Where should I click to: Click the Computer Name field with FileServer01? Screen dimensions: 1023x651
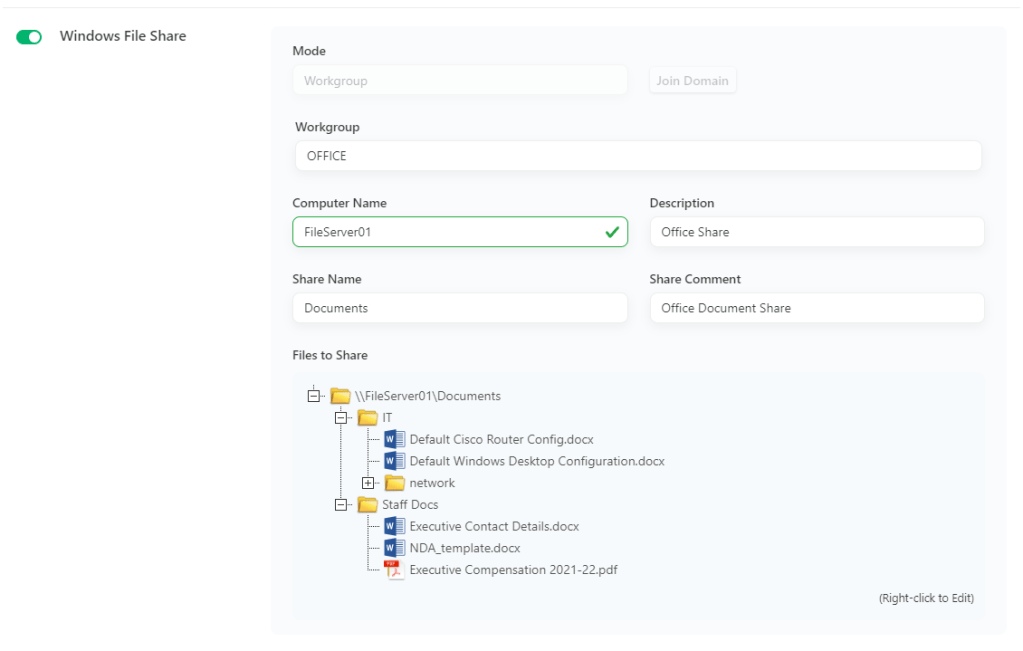[x=450, y=232]
